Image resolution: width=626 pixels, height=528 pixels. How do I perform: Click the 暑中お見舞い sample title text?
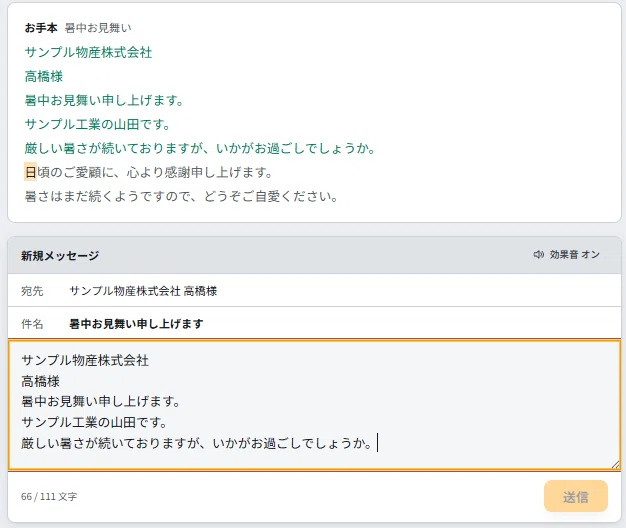98,28
